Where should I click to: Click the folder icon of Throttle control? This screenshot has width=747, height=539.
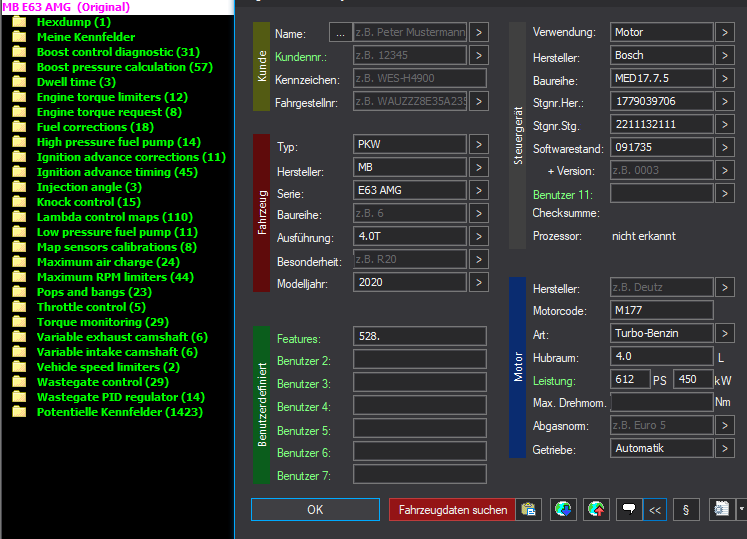pyautogui.click(x=19, y=307)
